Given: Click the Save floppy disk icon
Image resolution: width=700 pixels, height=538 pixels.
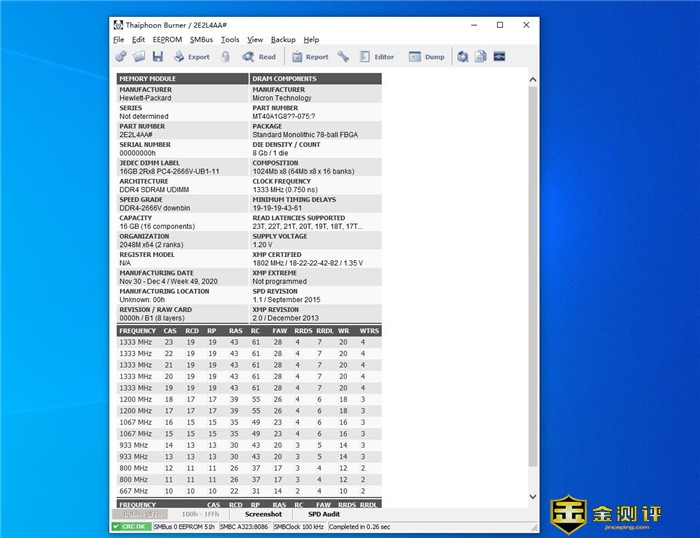Looking at the screenshot, I should tap(157, 57).
